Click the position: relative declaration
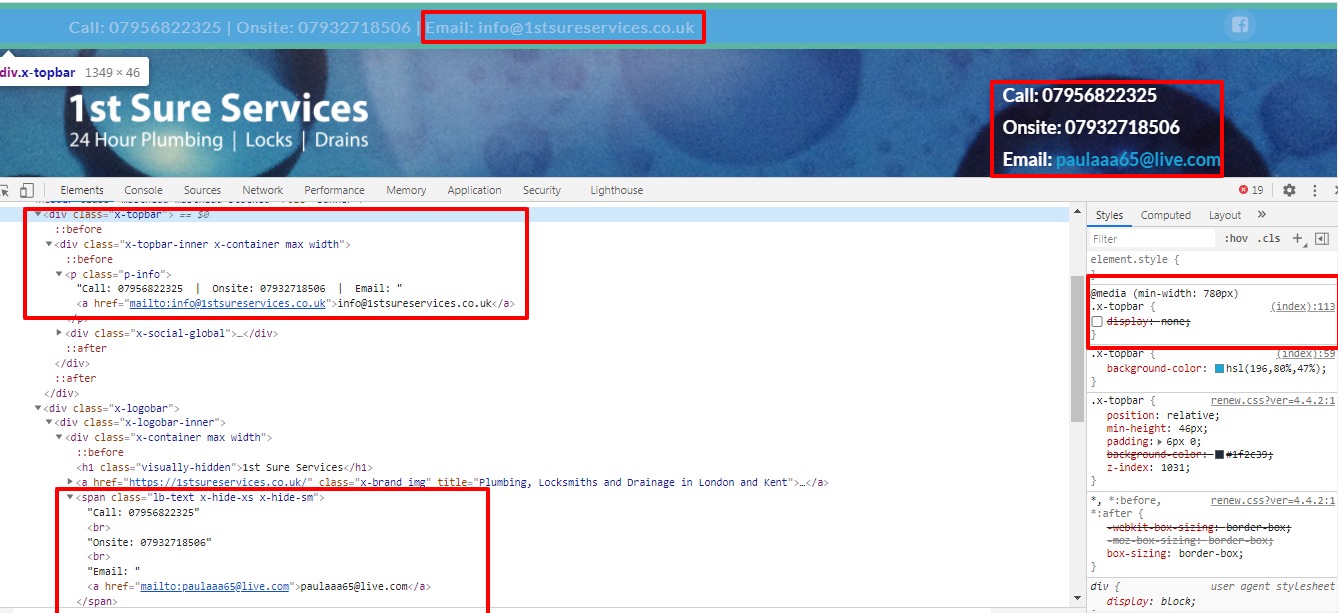 tap(1161, 415)
